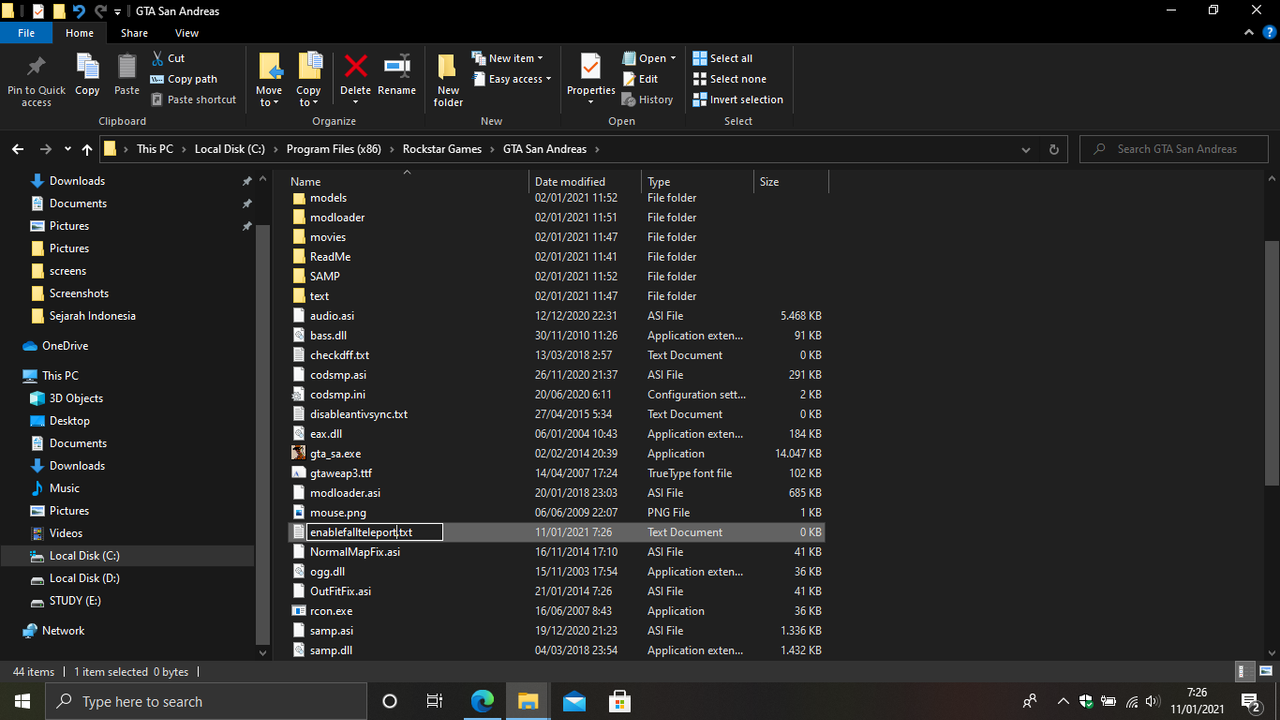
Task: Select OneDrive in navigation pane
Action: point(65,346)
